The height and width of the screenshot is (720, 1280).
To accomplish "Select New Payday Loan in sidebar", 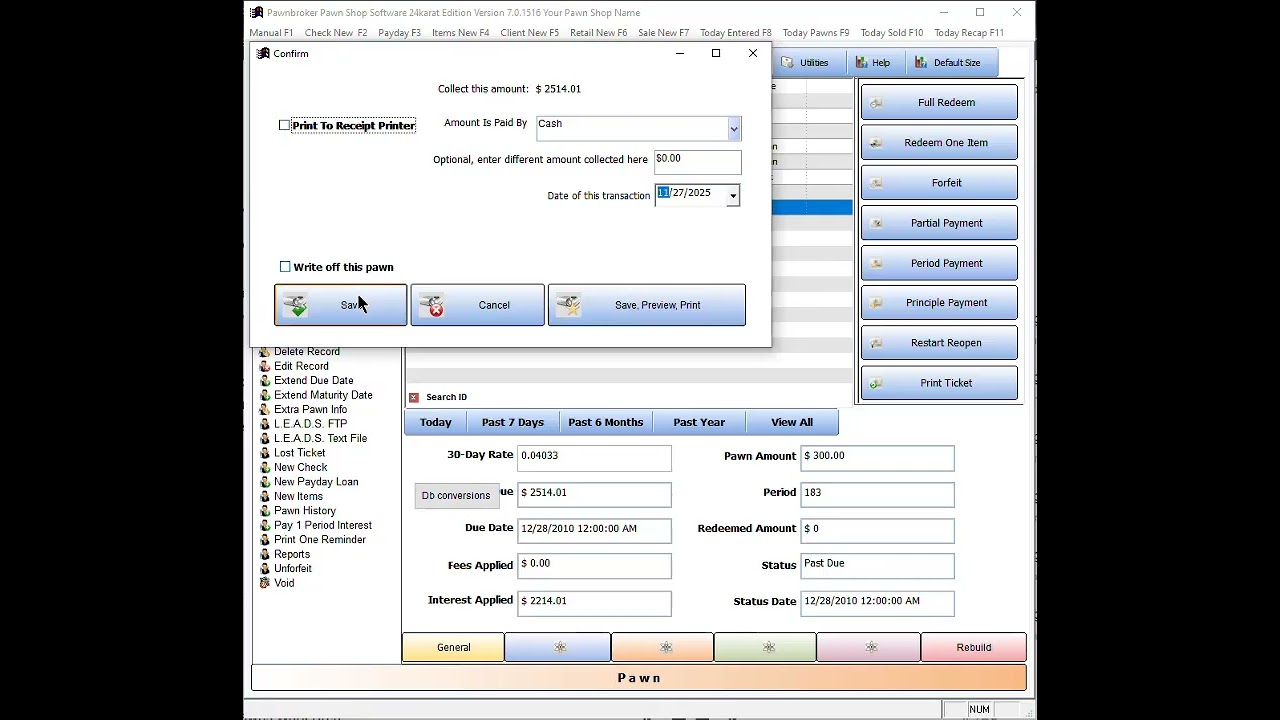I will click(x=316, y=482).
